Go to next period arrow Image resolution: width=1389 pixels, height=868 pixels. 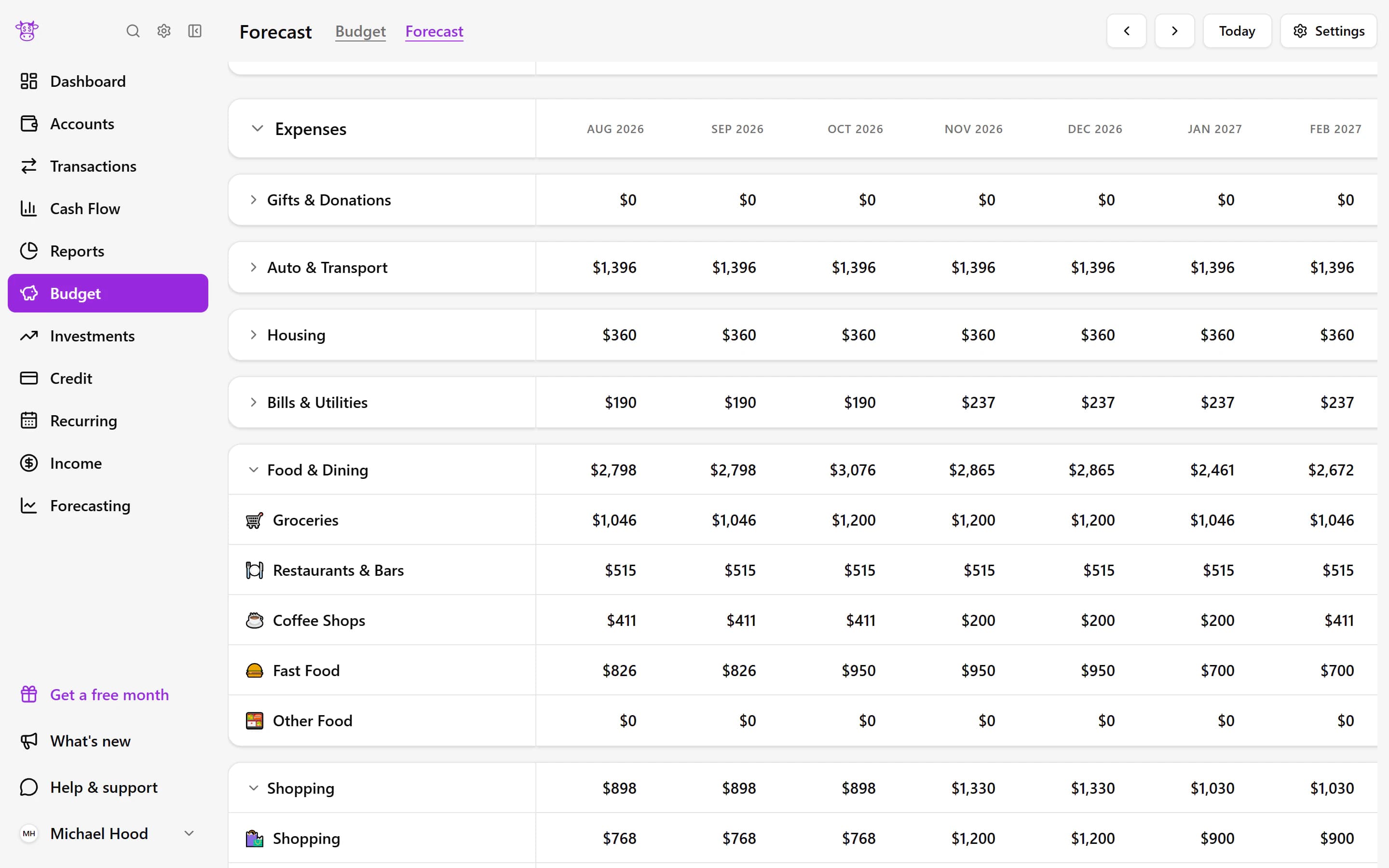coord(1174,31)
